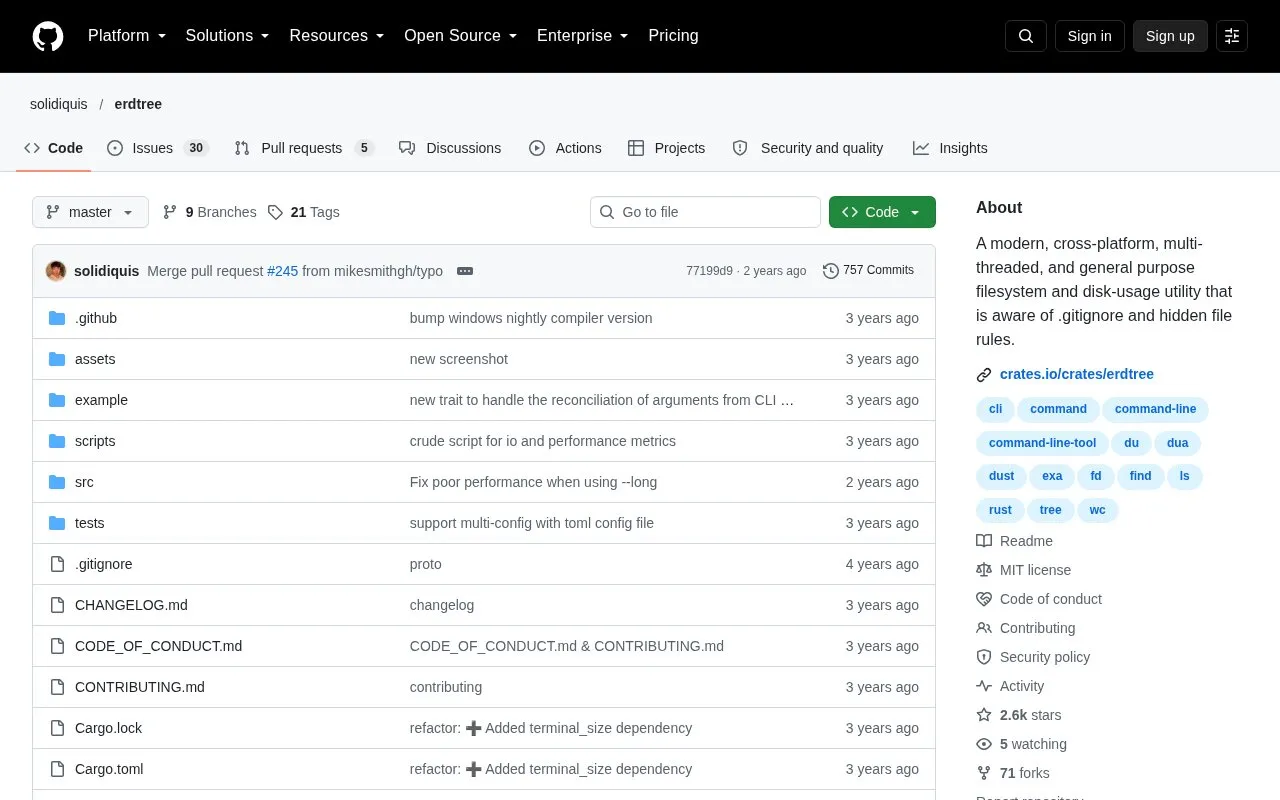
Task: Switch to the Projects tab
Action: coord(666,148)
